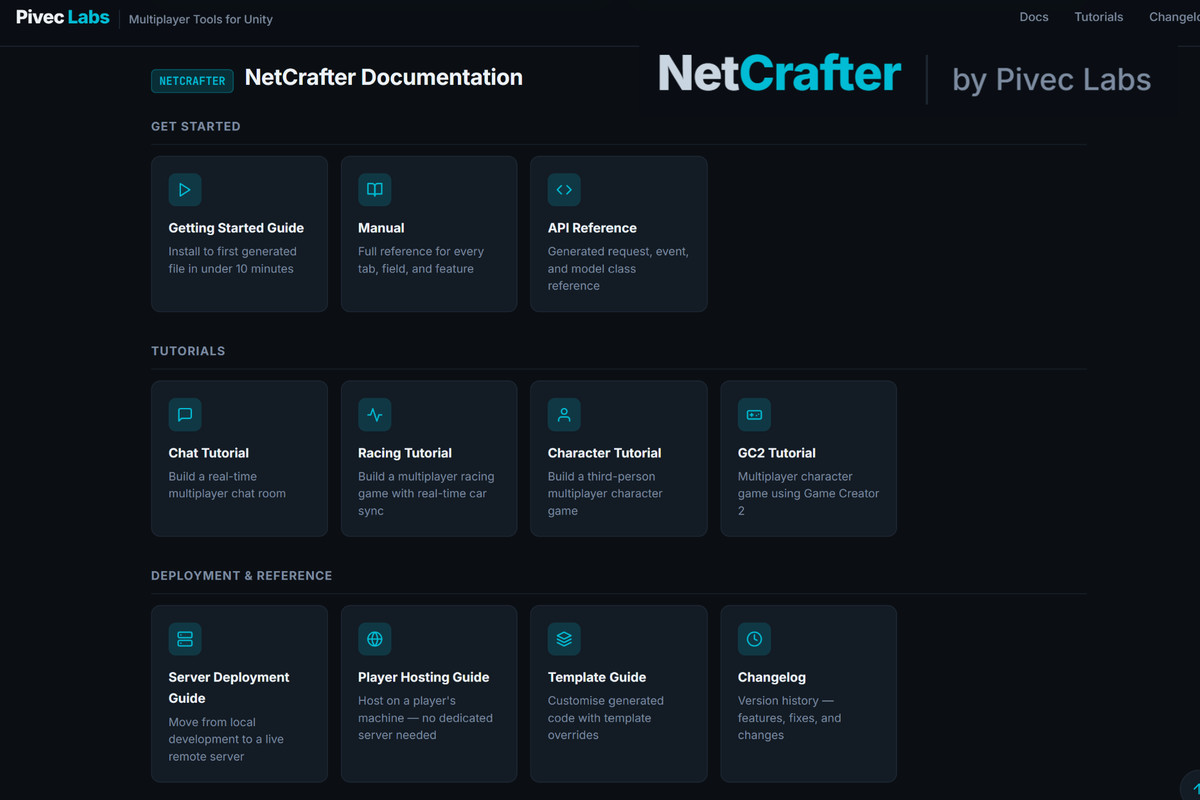Screen dimensions: 1200x800
Task: Click the Racing Tutorial pulse icon
Action: (x=375, y=415)
